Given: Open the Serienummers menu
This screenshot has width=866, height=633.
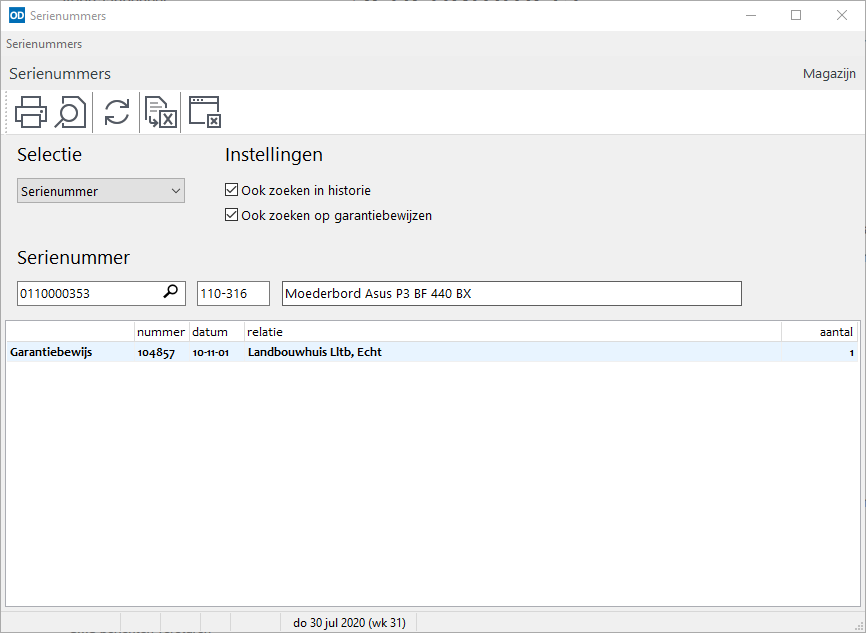Looking at the screenshot, I should (x=44, y=44).
